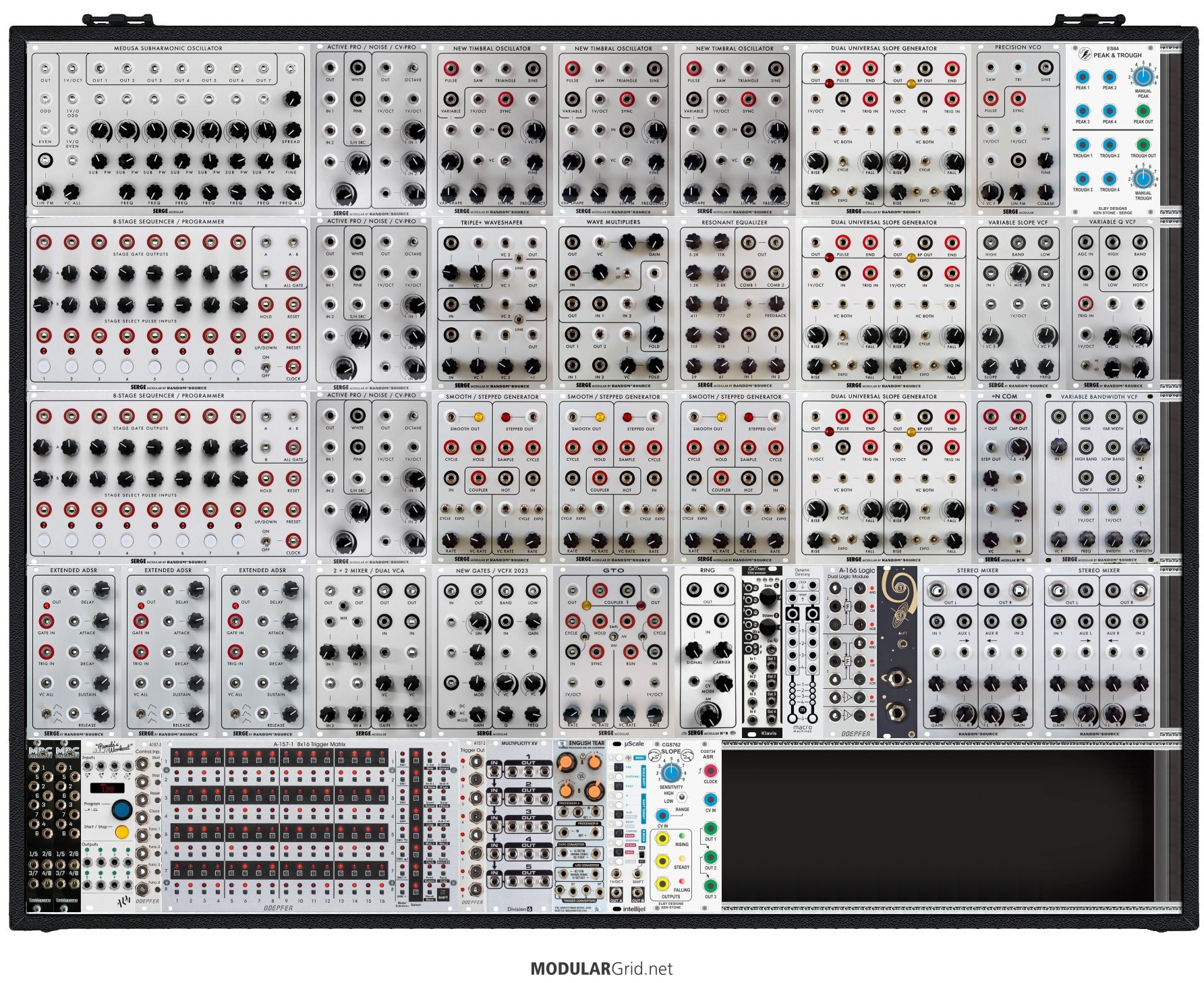Image resolution: width=1204 pixels, height=983 pixels.
Task: Click the first IN jack on Multiplicity XV
Action: (x=494, y=770)
